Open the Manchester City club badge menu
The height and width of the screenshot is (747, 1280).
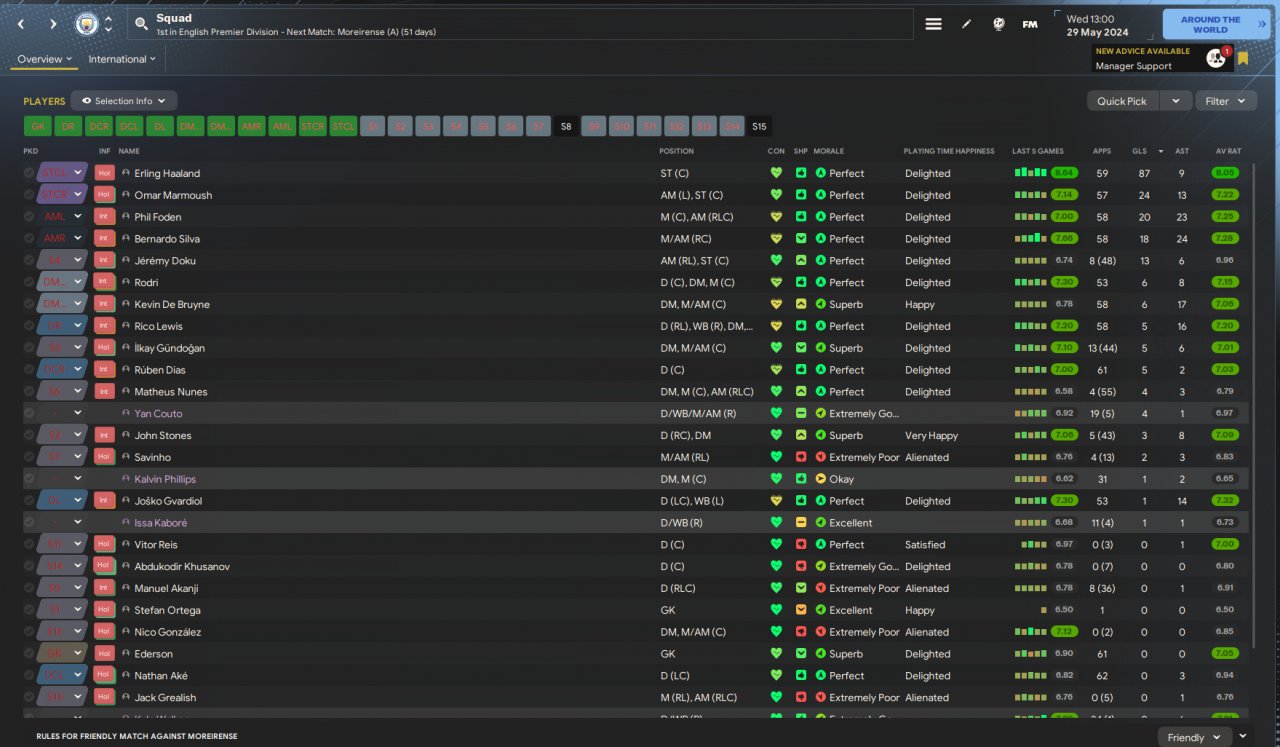click(87, 24)
